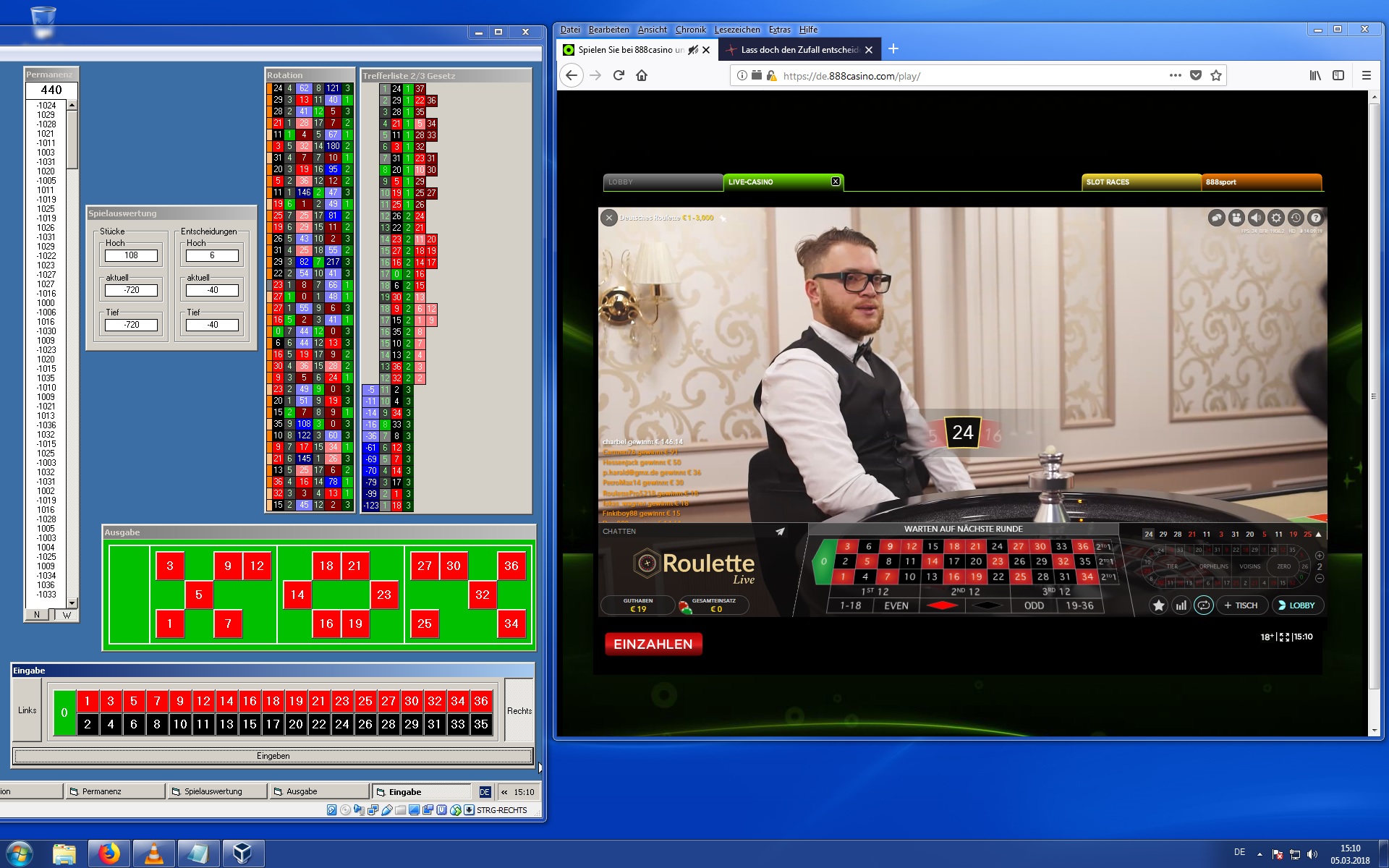Increase racetrack neighbors with plus button
Screen dimensions: 1389x868
pyautogui.click(x=1320, y=556)
